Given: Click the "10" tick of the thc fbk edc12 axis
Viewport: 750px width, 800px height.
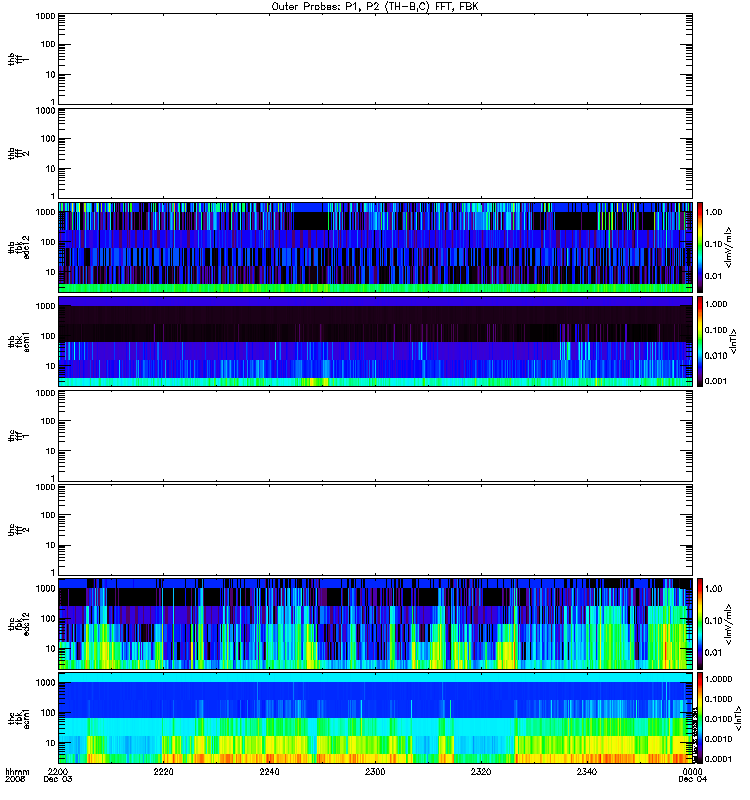Looking at the screenshot, I should [x=51, y=648].
